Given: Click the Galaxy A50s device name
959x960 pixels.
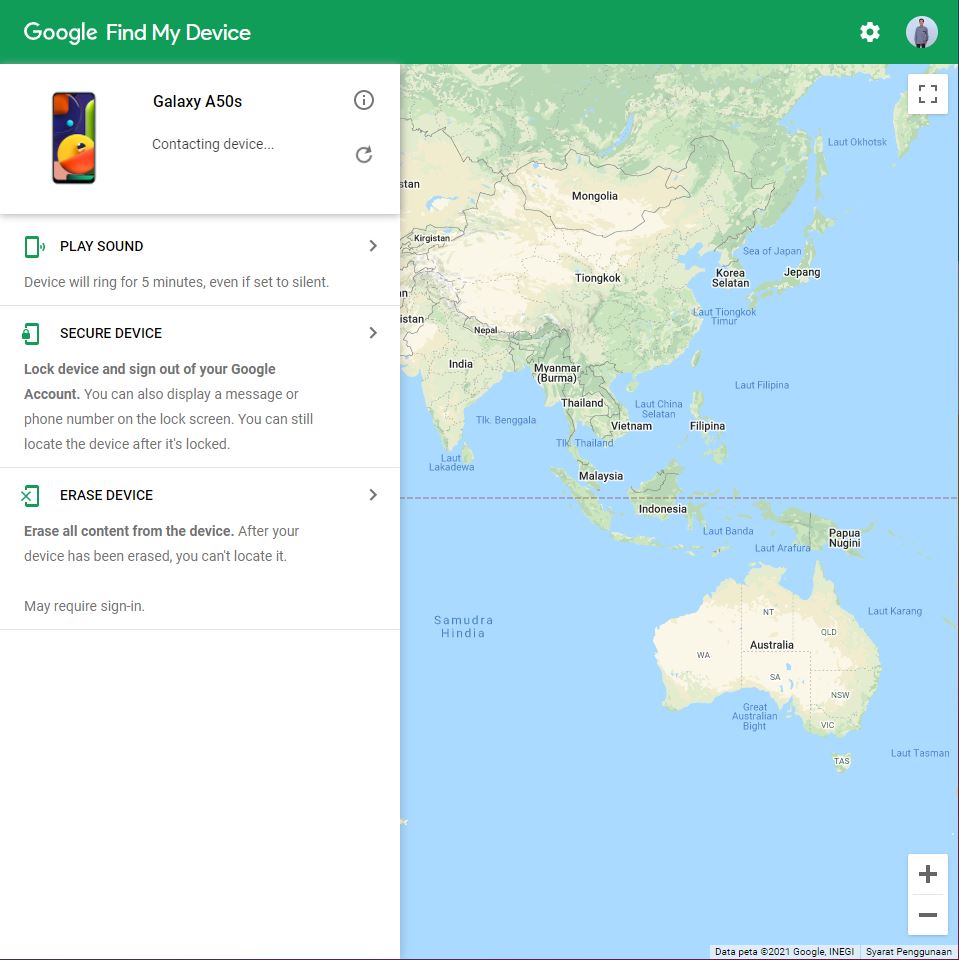Looking at the screenshot, I should tap(197, 101).
